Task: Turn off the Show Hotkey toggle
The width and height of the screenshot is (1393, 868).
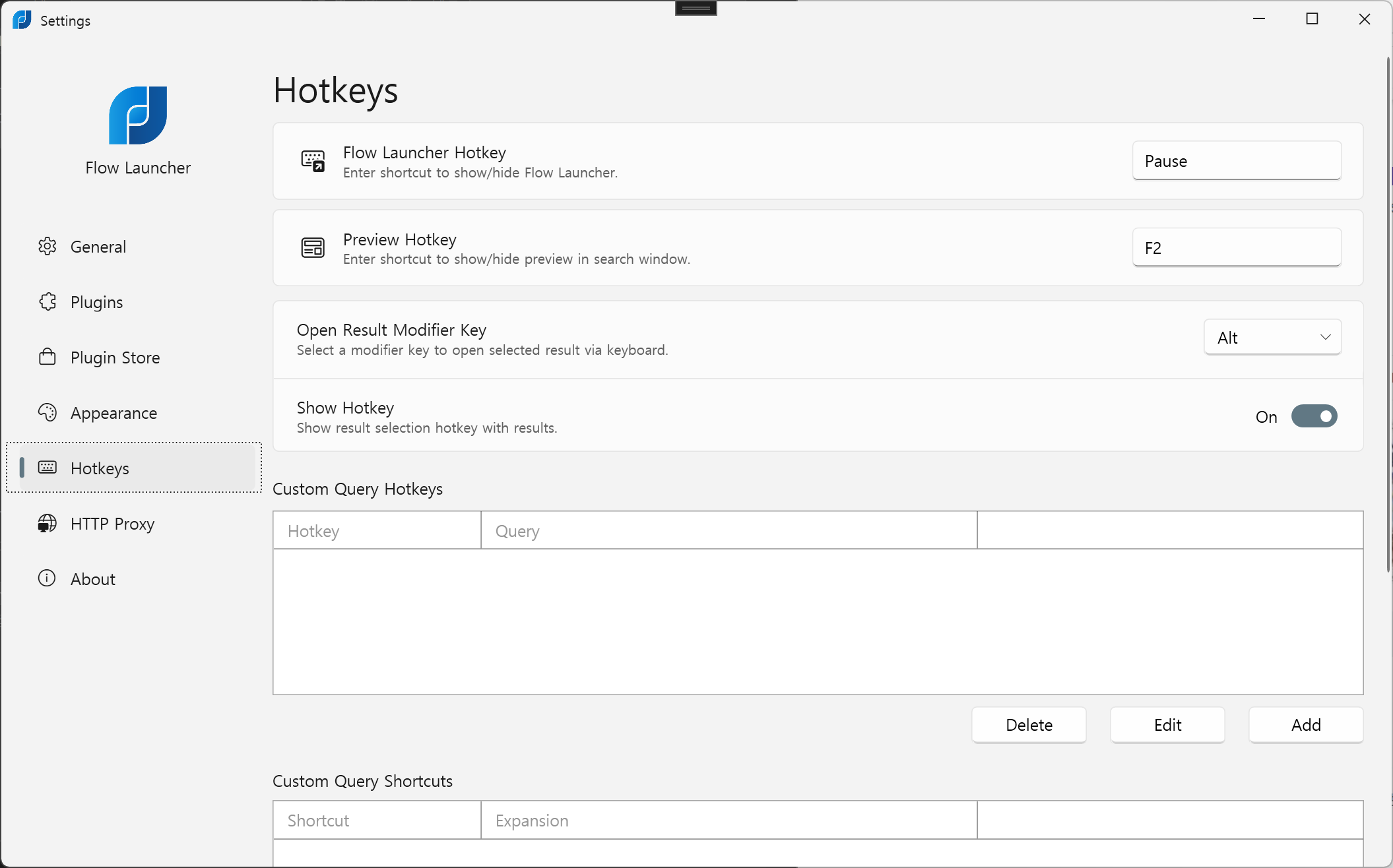Action: tap(1313, 416)
